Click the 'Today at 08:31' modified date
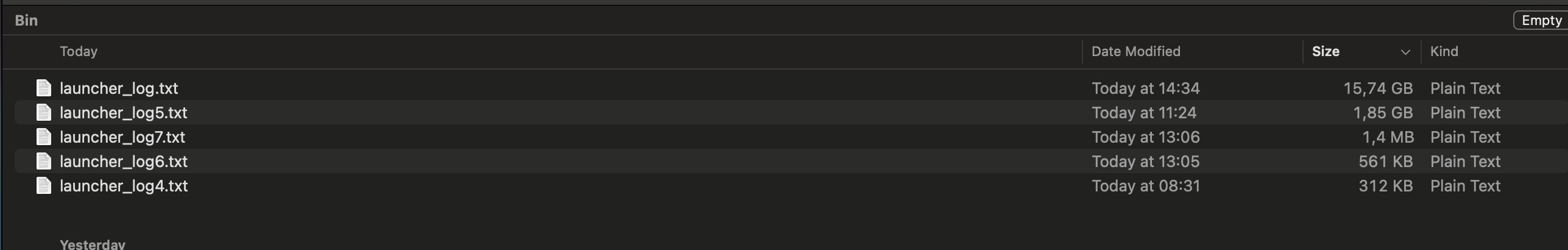This screenshot has width=1568, height=250. (x=1145, y=186)
